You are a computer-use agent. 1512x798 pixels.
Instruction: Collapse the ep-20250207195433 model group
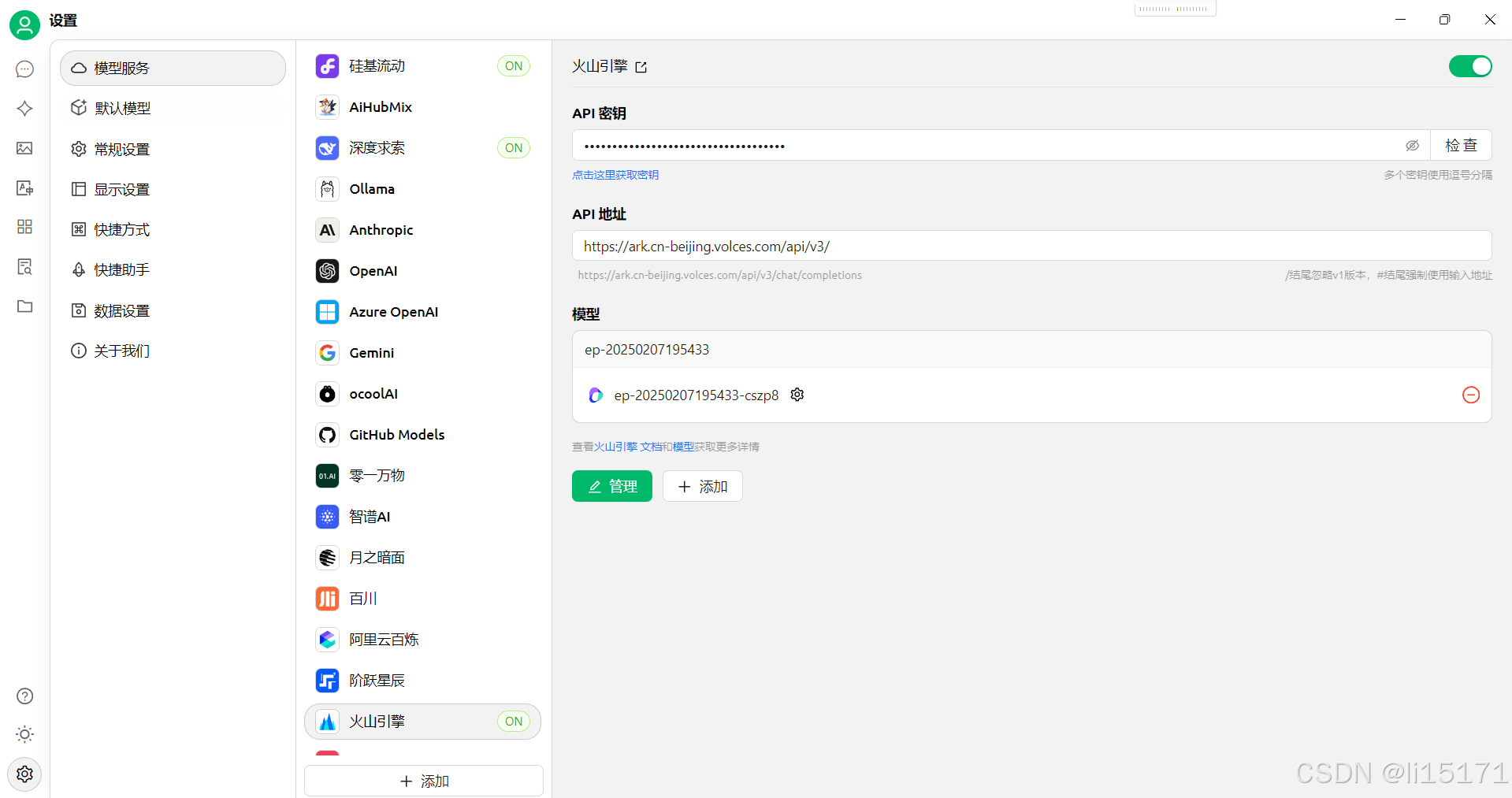[x=1031, y=350]
